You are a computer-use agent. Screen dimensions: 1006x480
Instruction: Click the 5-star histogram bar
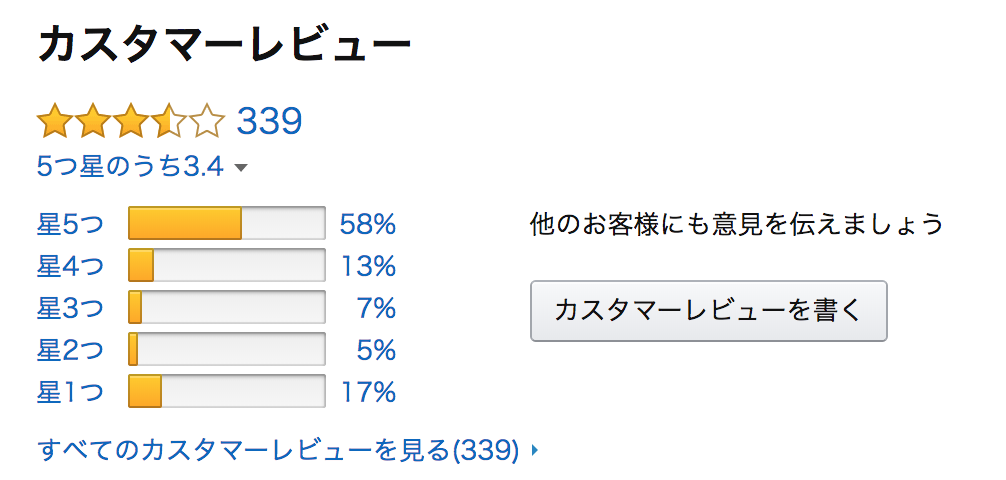(x=227, y=223)
